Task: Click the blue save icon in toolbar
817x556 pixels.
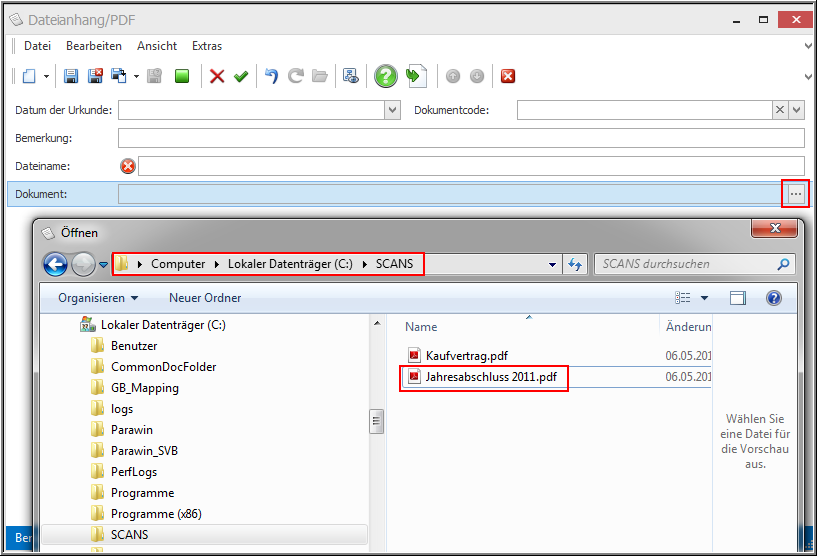Action: [x=71, y=76]
